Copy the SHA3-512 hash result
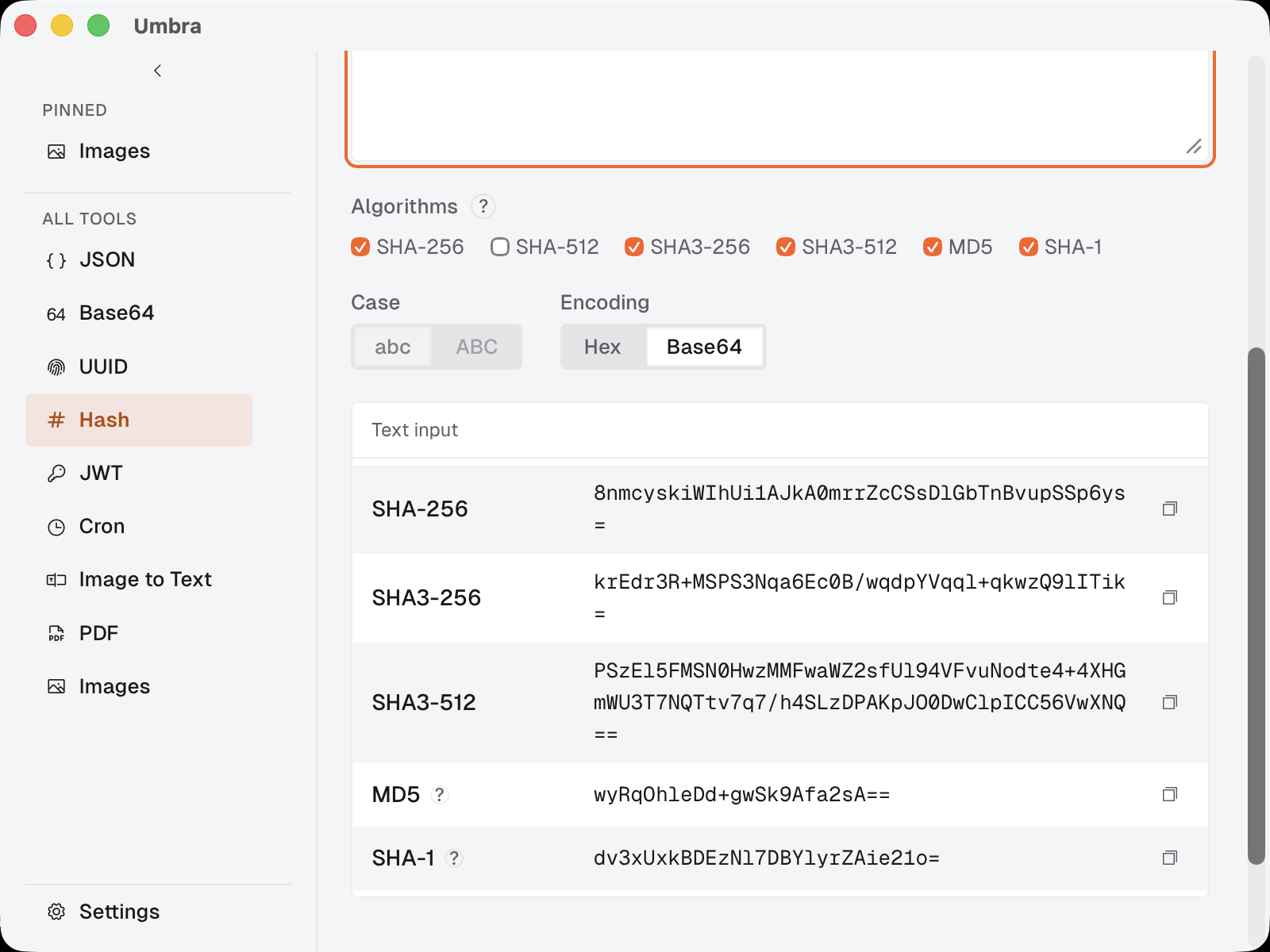Viewport: 1270px width, 952px height. tap(1169, 702)
